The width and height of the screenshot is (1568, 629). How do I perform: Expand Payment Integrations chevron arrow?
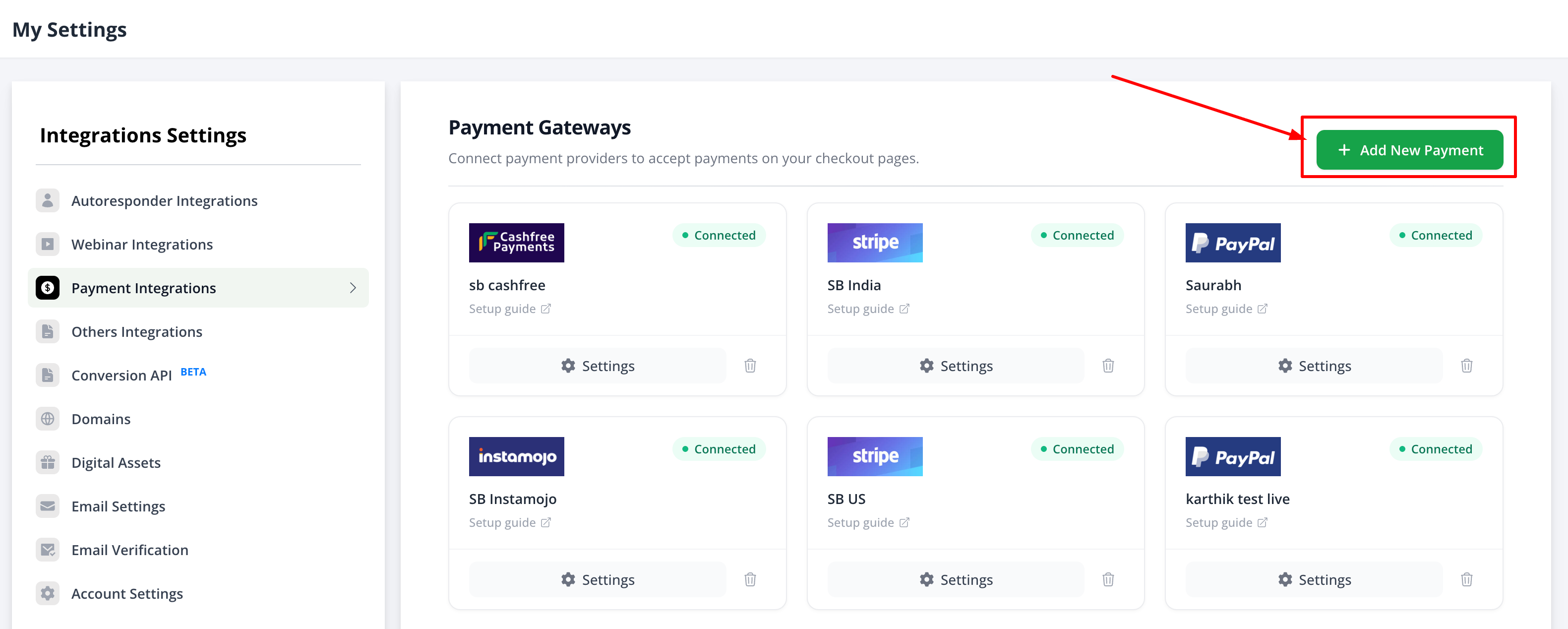(353, 287)
